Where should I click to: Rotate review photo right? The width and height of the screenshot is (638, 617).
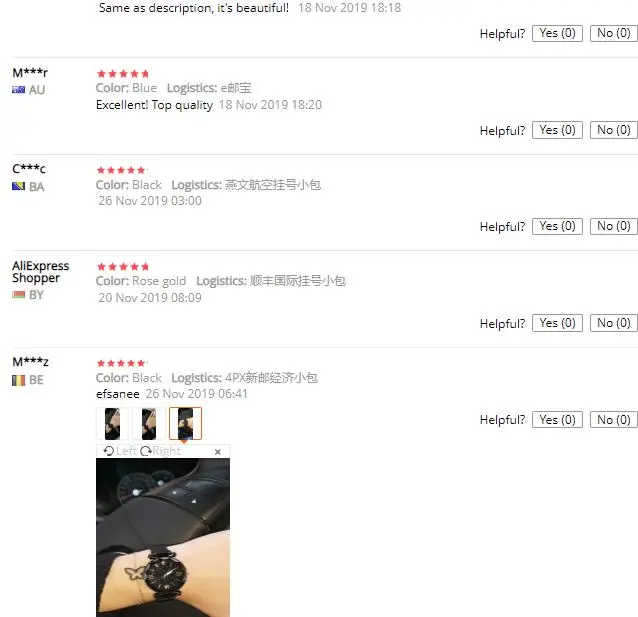(x=160, y=451)
